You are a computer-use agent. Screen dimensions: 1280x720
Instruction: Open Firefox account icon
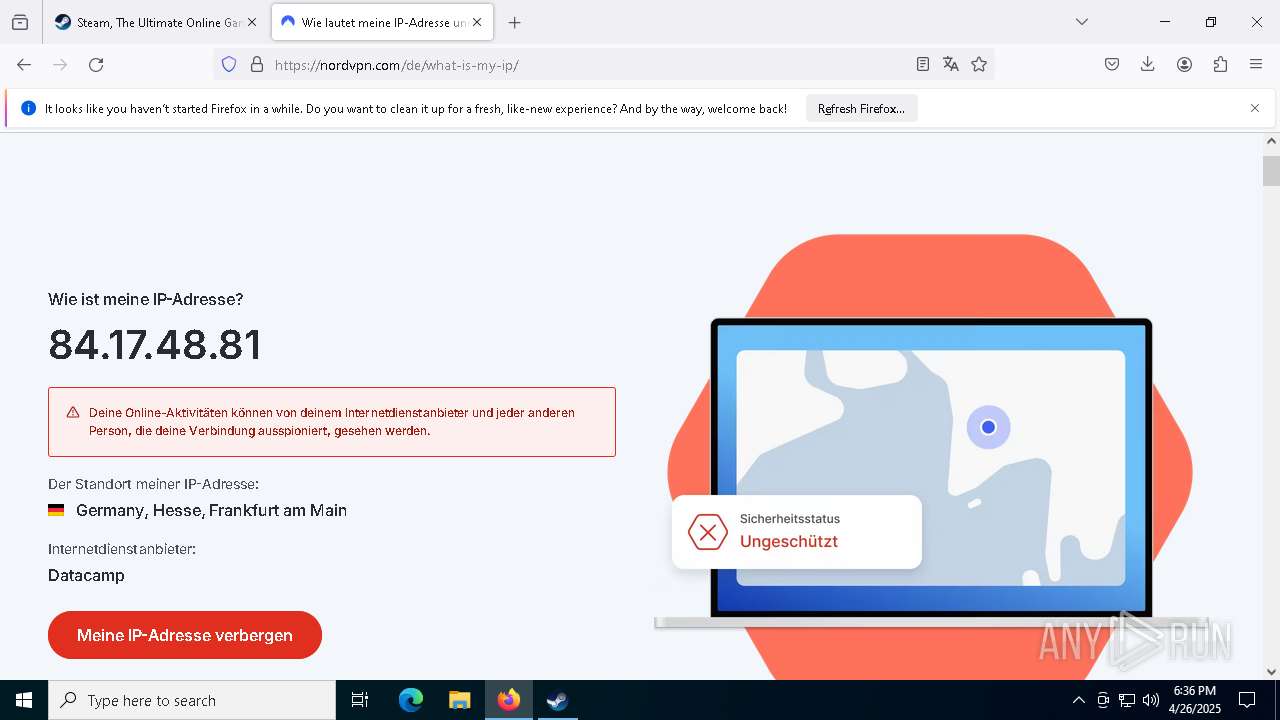click(1184, 64)
